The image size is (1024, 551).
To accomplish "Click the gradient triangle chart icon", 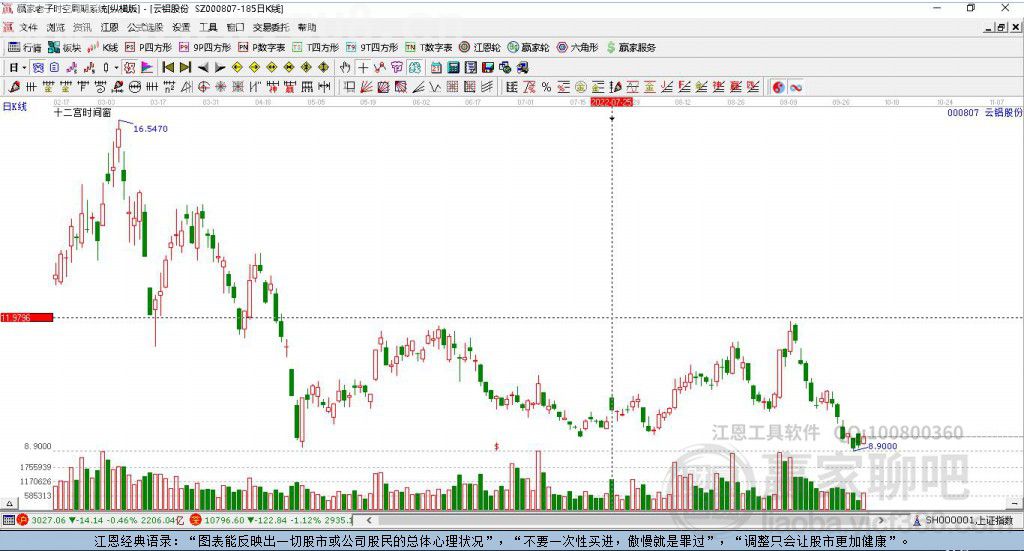I will pos(148,67).
